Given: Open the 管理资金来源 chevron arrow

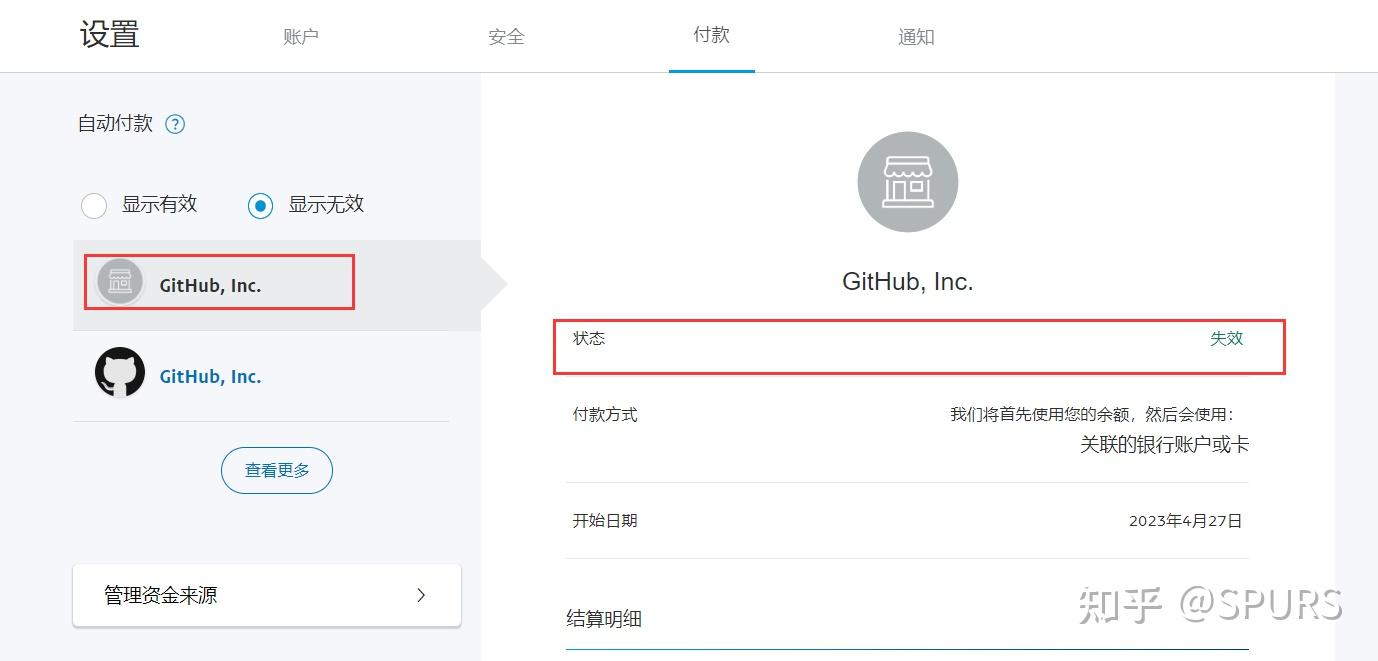Looking at the screenshot, I should [x=421, y=595].
